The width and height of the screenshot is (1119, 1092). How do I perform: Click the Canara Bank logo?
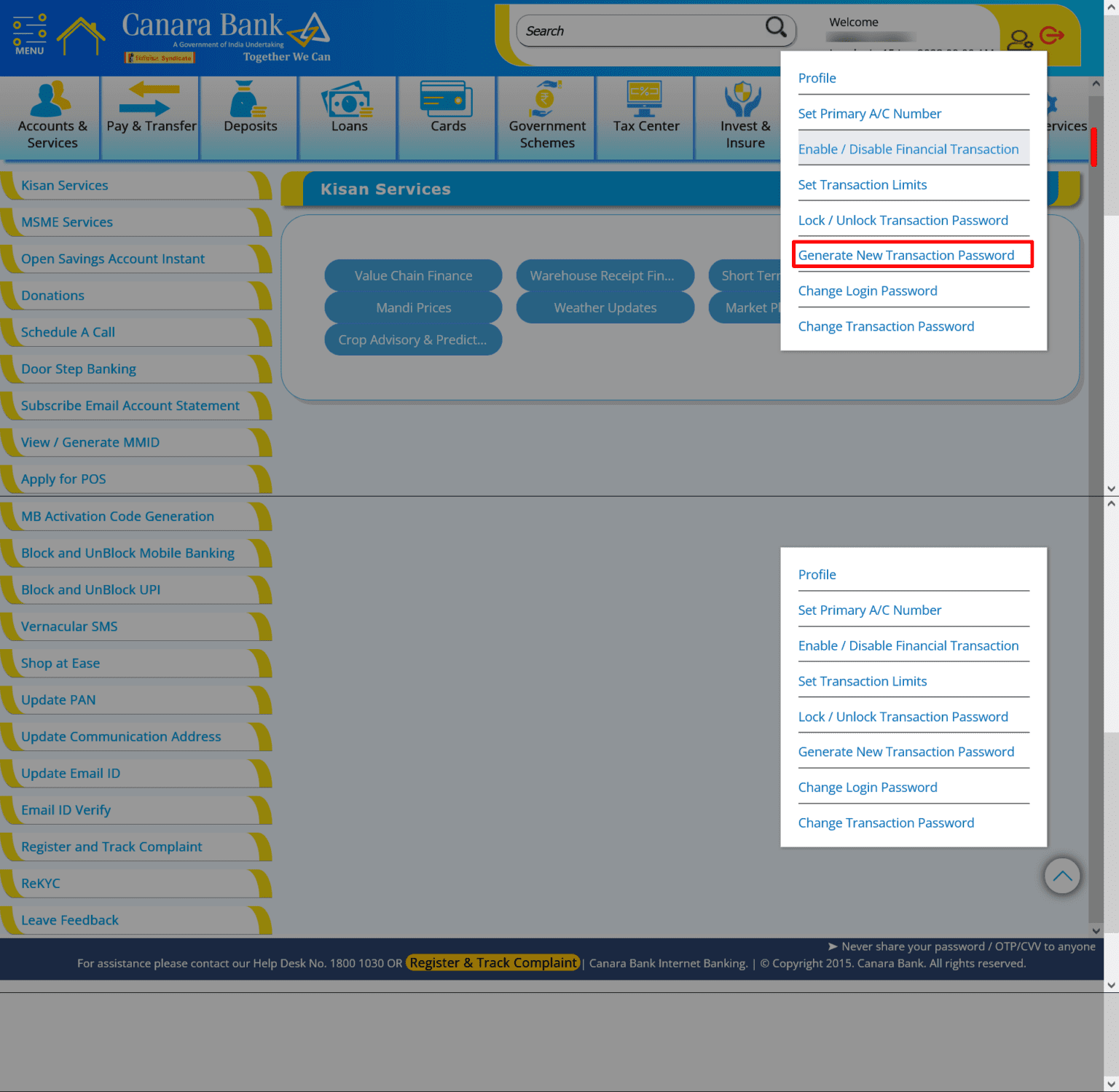tap(227, 36)
